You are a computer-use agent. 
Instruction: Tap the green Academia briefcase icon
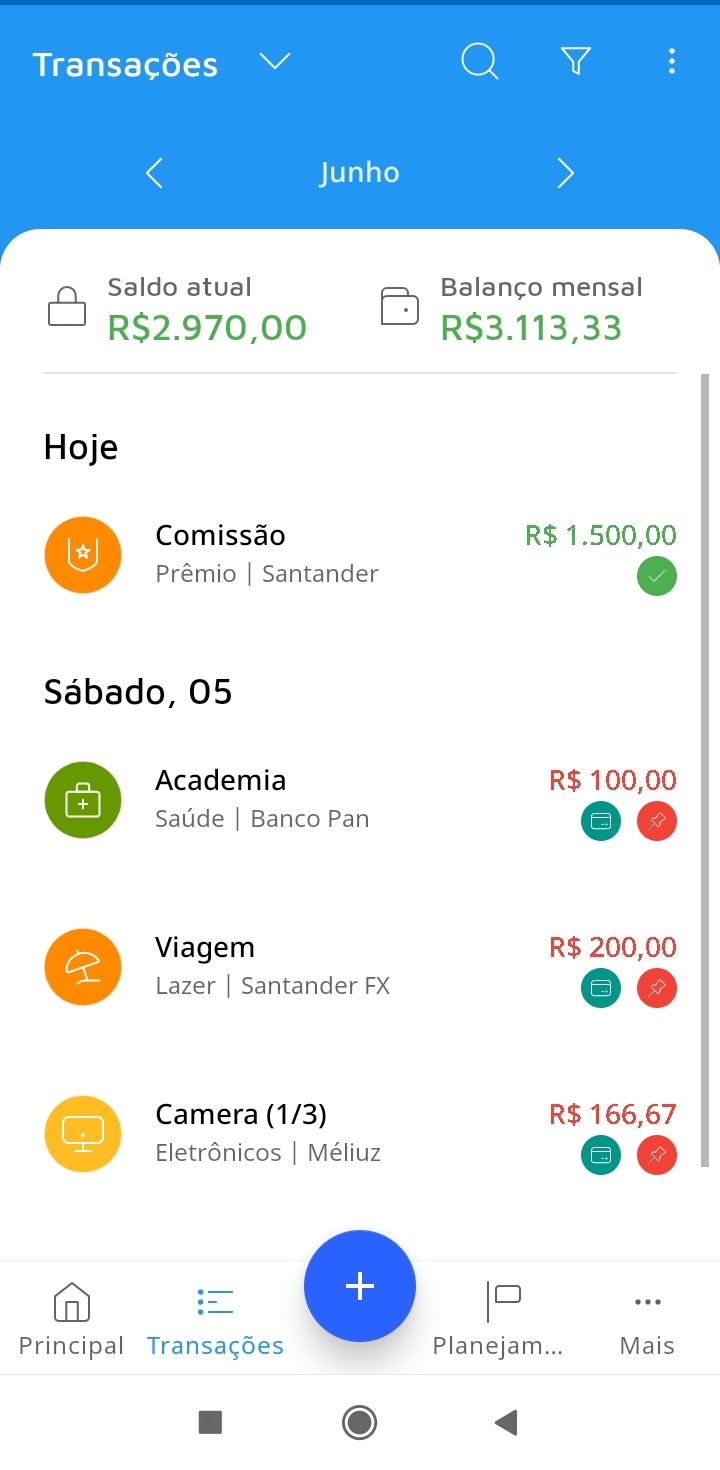point(83,800)
